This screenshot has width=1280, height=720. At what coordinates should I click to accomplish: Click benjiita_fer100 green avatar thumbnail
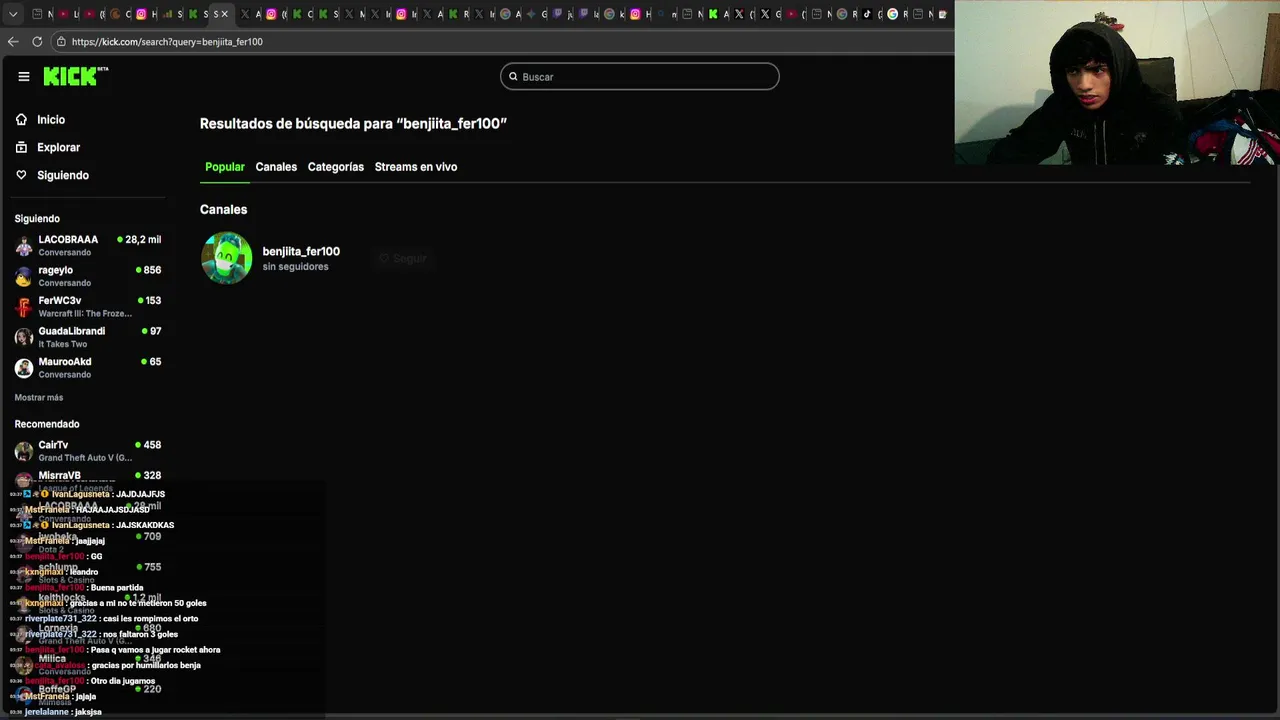click(227, 258)
